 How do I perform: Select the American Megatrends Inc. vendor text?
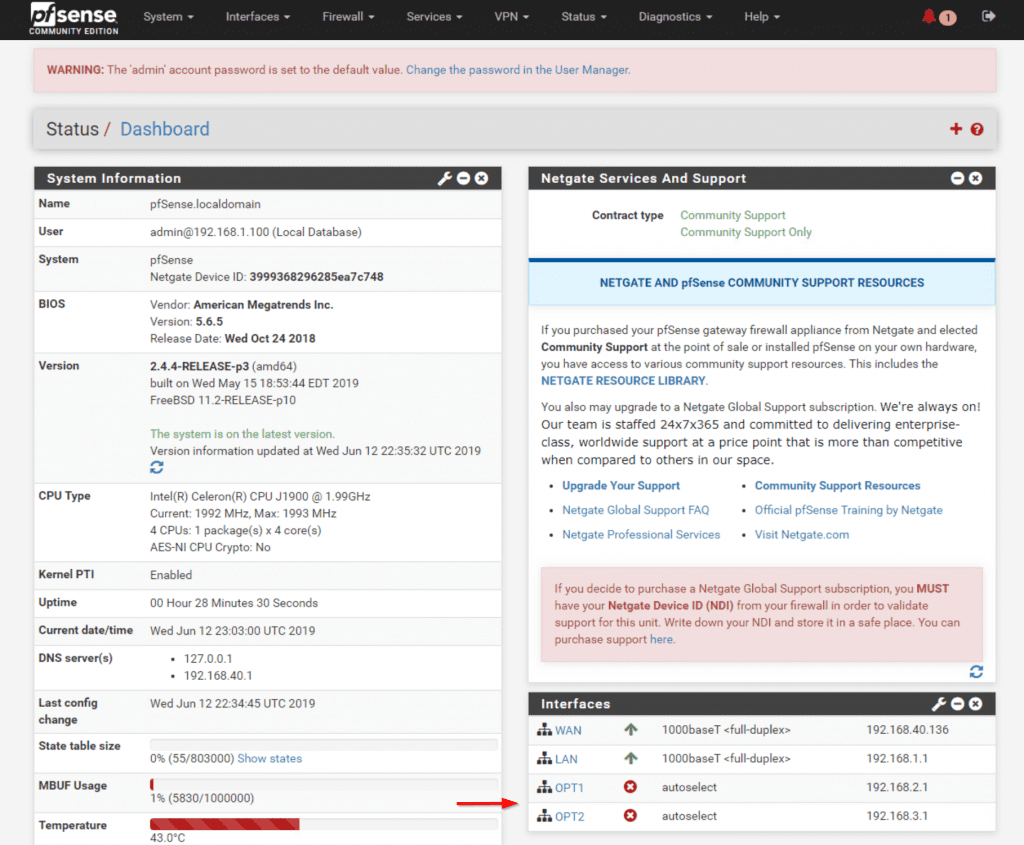[263, 305]
